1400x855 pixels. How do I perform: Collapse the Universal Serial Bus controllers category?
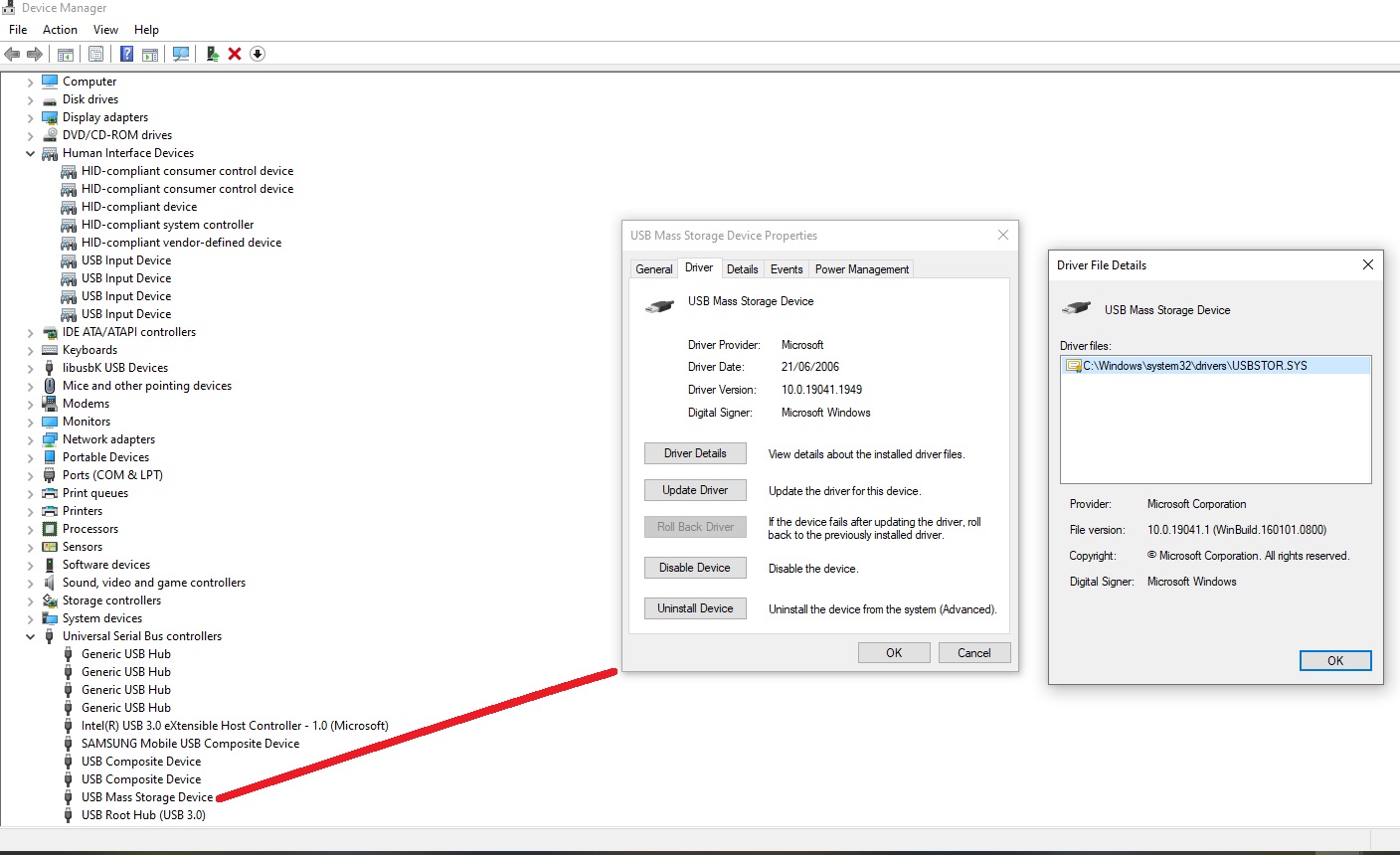(x=30, y=636)
